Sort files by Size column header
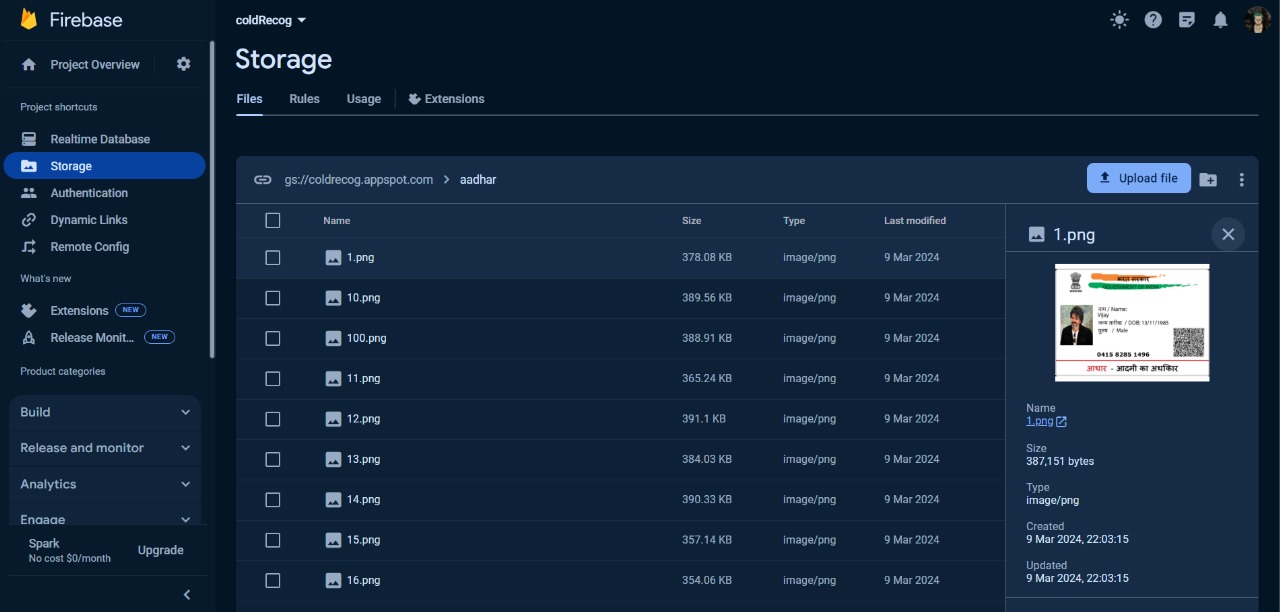The width and height of the screenshot is (1280, 612). coord(692,221)
